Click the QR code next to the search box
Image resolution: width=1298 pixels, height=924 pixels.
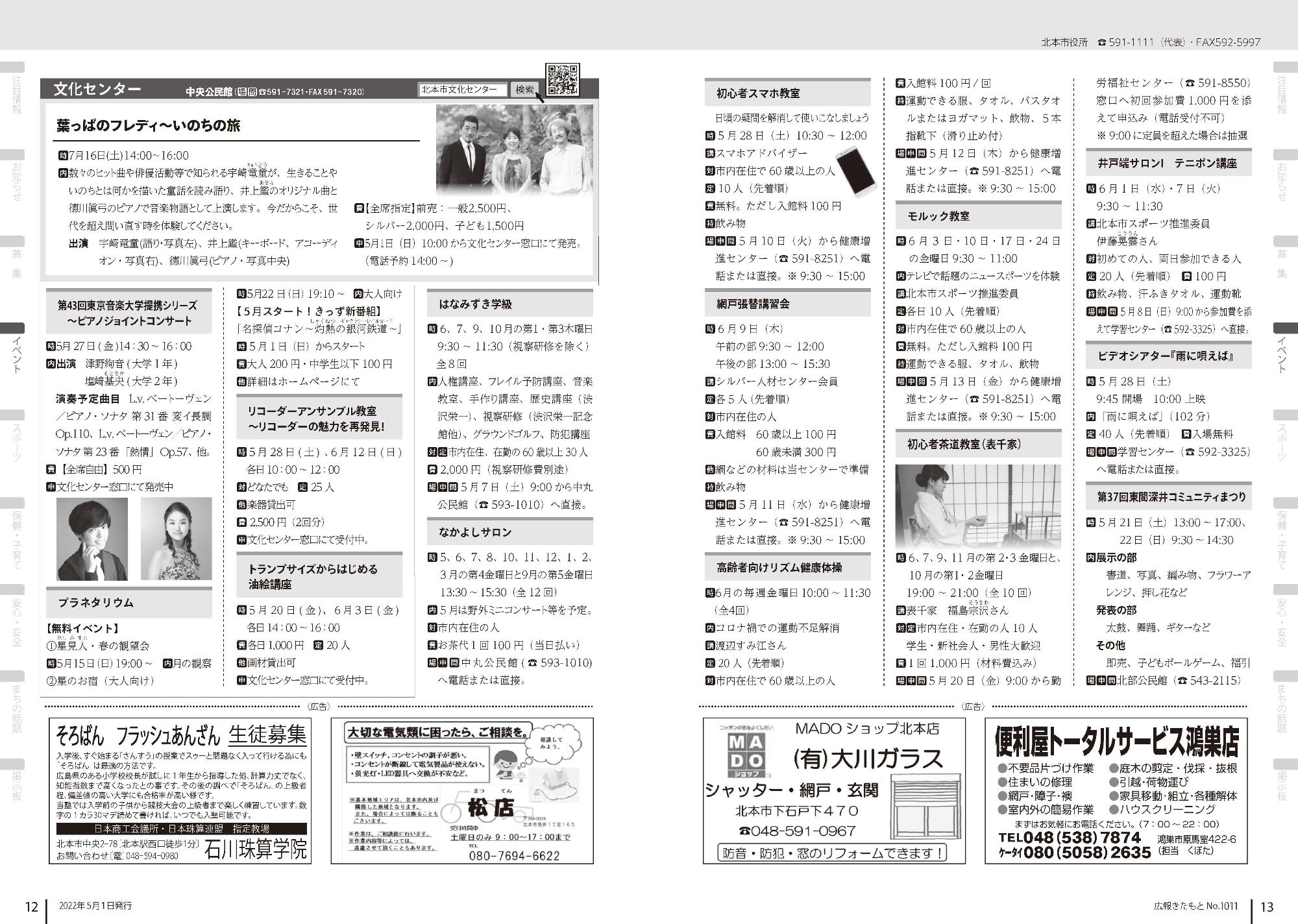(562, 80)
